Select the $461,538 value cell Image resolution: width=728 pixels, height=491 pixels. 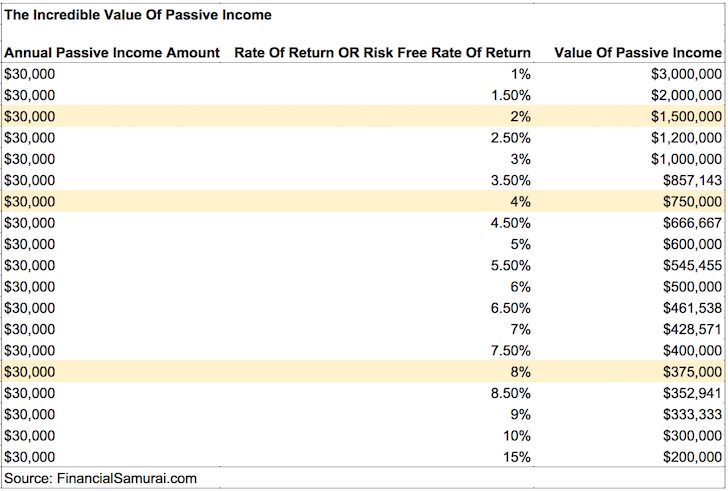click(x=692, y=307)
